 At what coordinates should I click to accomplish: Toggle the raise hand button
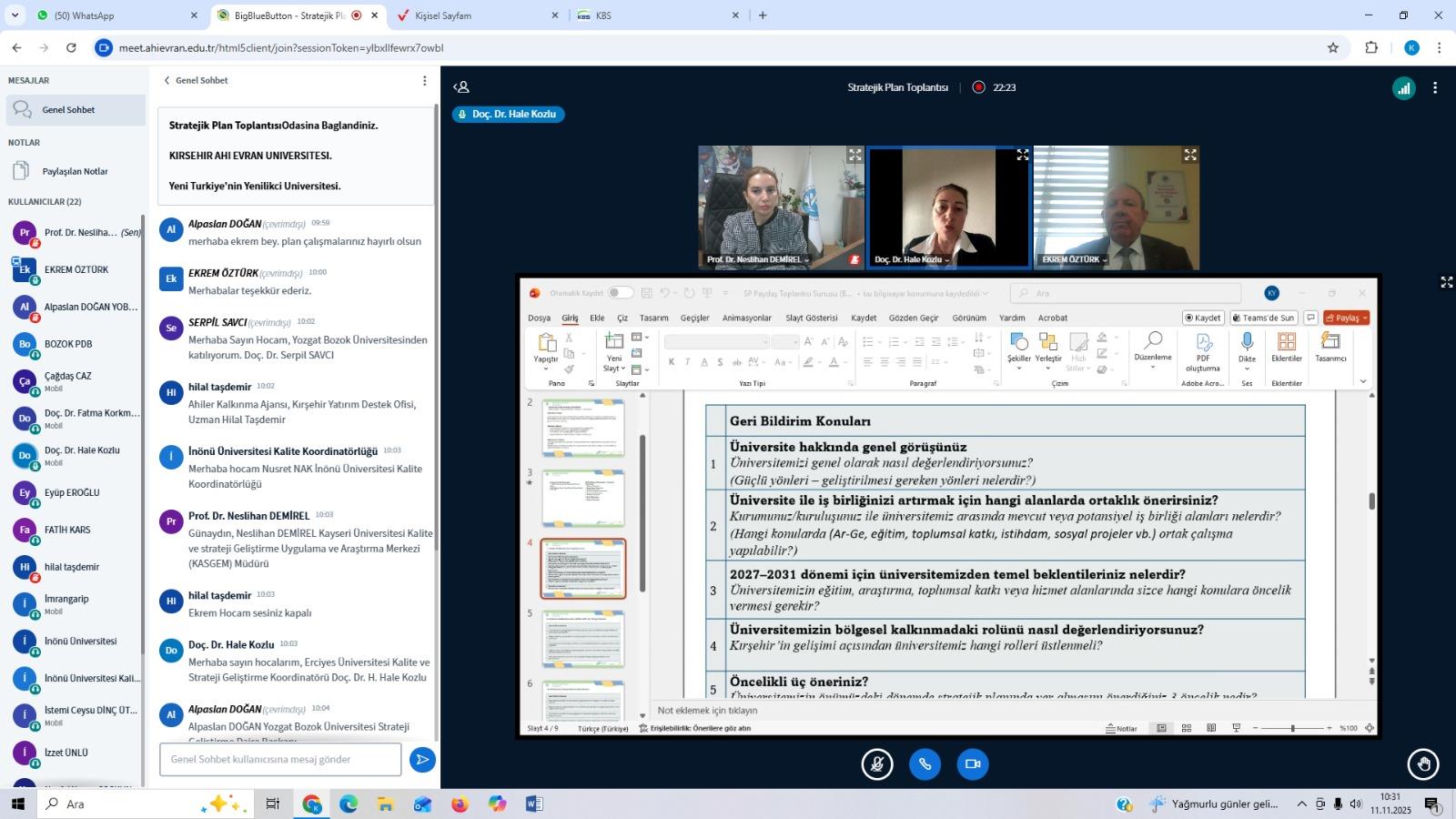tap(1423, 764)
